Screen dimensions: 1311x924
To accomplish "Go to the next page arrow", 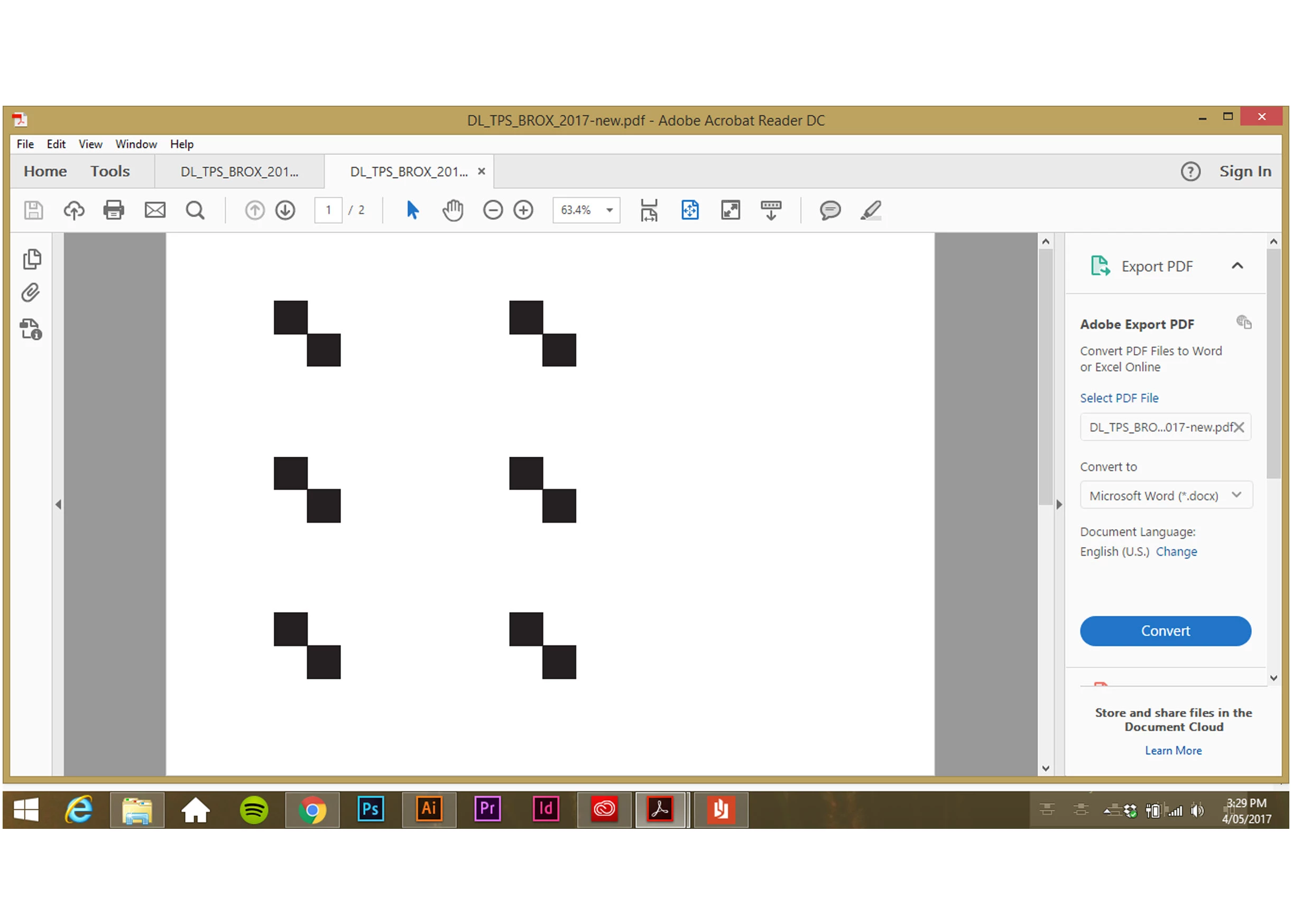I will [x=285, y=210].
